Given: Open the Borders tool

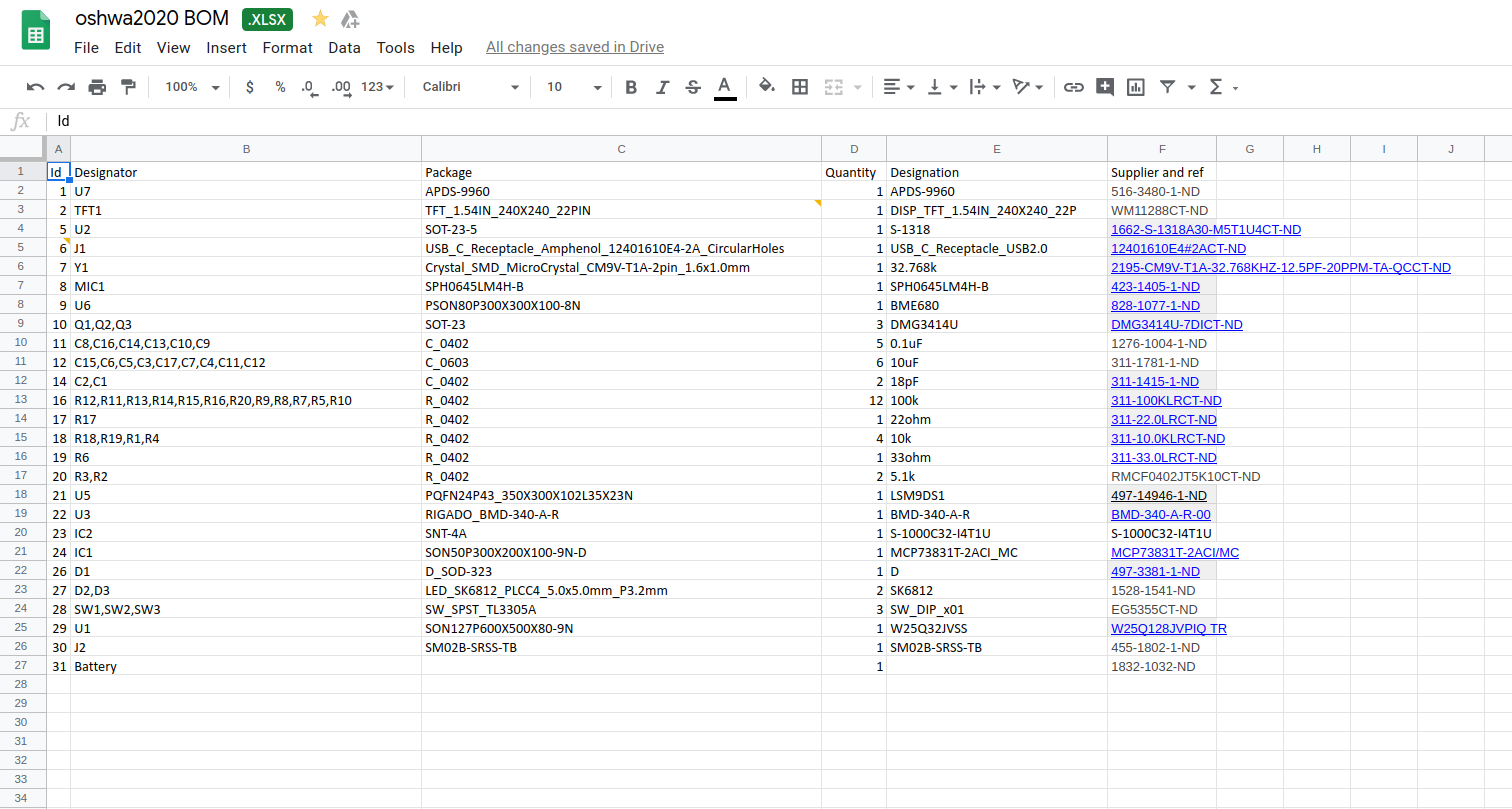Looking at the screenshot, I should click(x=800, y=87).
